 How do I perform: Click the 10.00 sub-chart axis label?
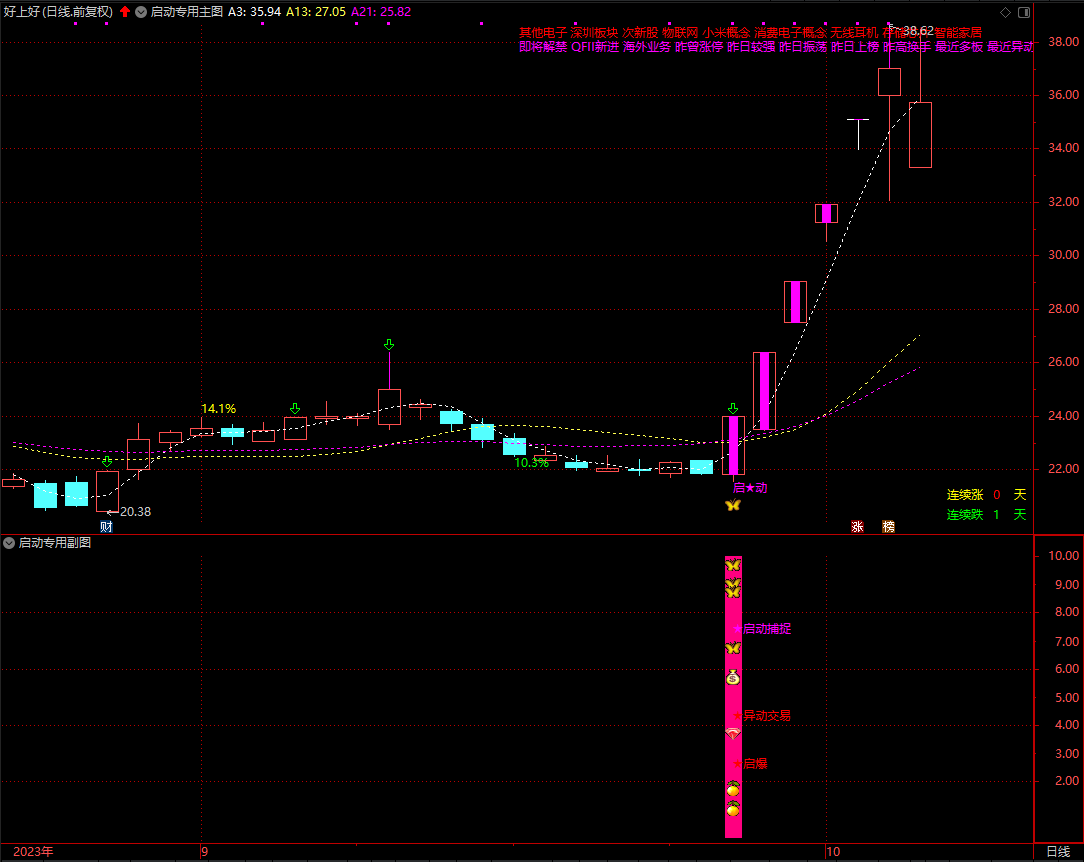point(1063,556)
